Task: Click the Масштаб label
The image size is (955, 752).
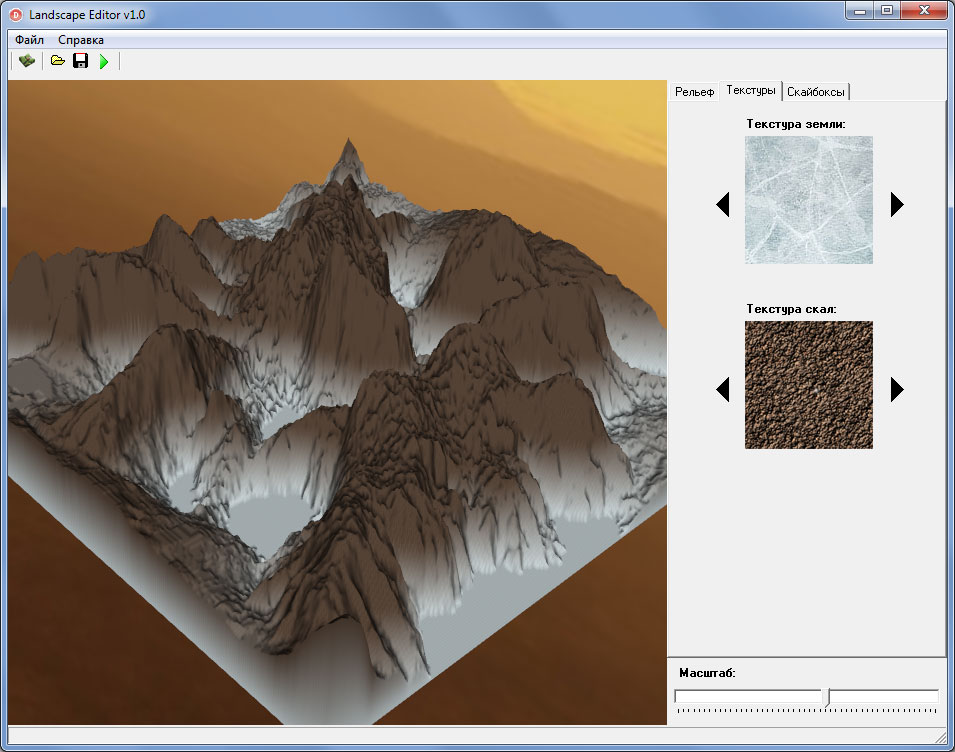Action: (707, 673)
